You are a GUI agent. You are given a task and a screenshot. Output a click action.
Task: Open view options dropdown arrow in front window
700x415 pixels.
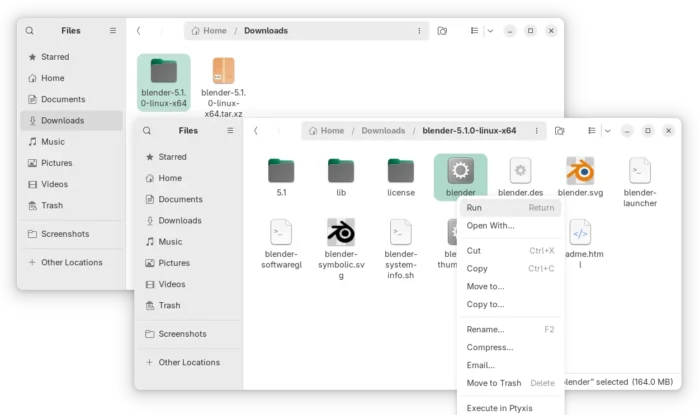tap(606, 131)
